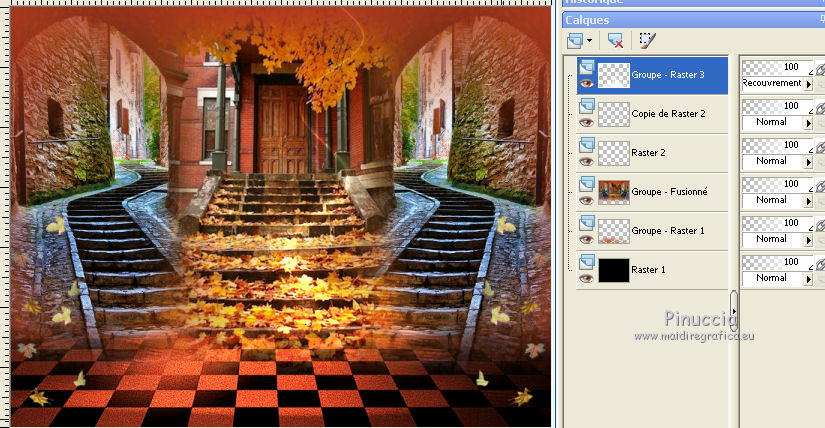Toggle visibility of Copie de Raster 2
This screenshot has height=428, width=825.
click(x=586, y=123)
